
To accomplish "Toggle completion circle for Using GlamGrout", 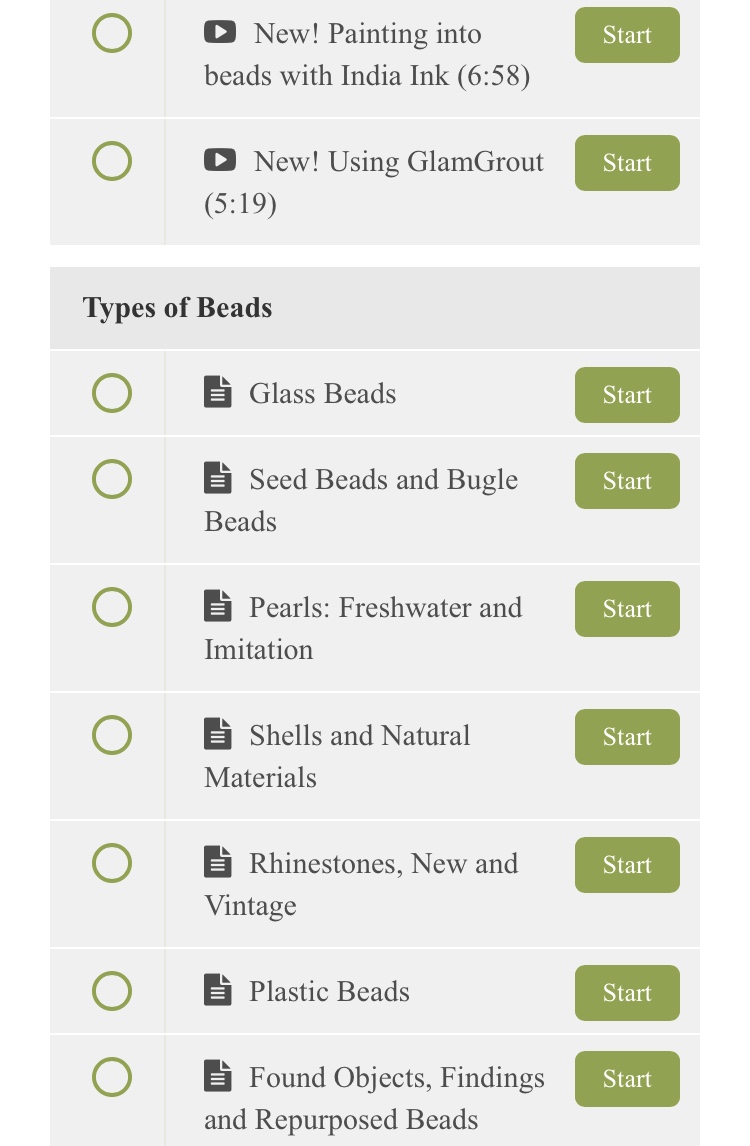I will click(112, 161).
